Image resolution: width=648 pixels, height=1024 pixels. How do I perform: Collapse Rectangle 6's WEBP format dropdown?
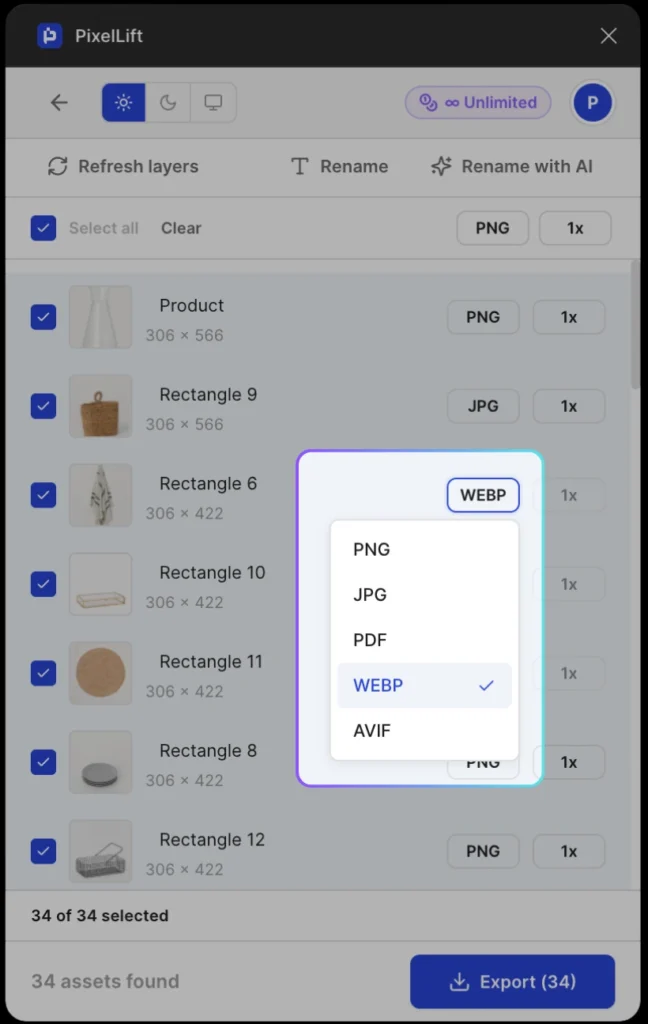coord(483,495)
